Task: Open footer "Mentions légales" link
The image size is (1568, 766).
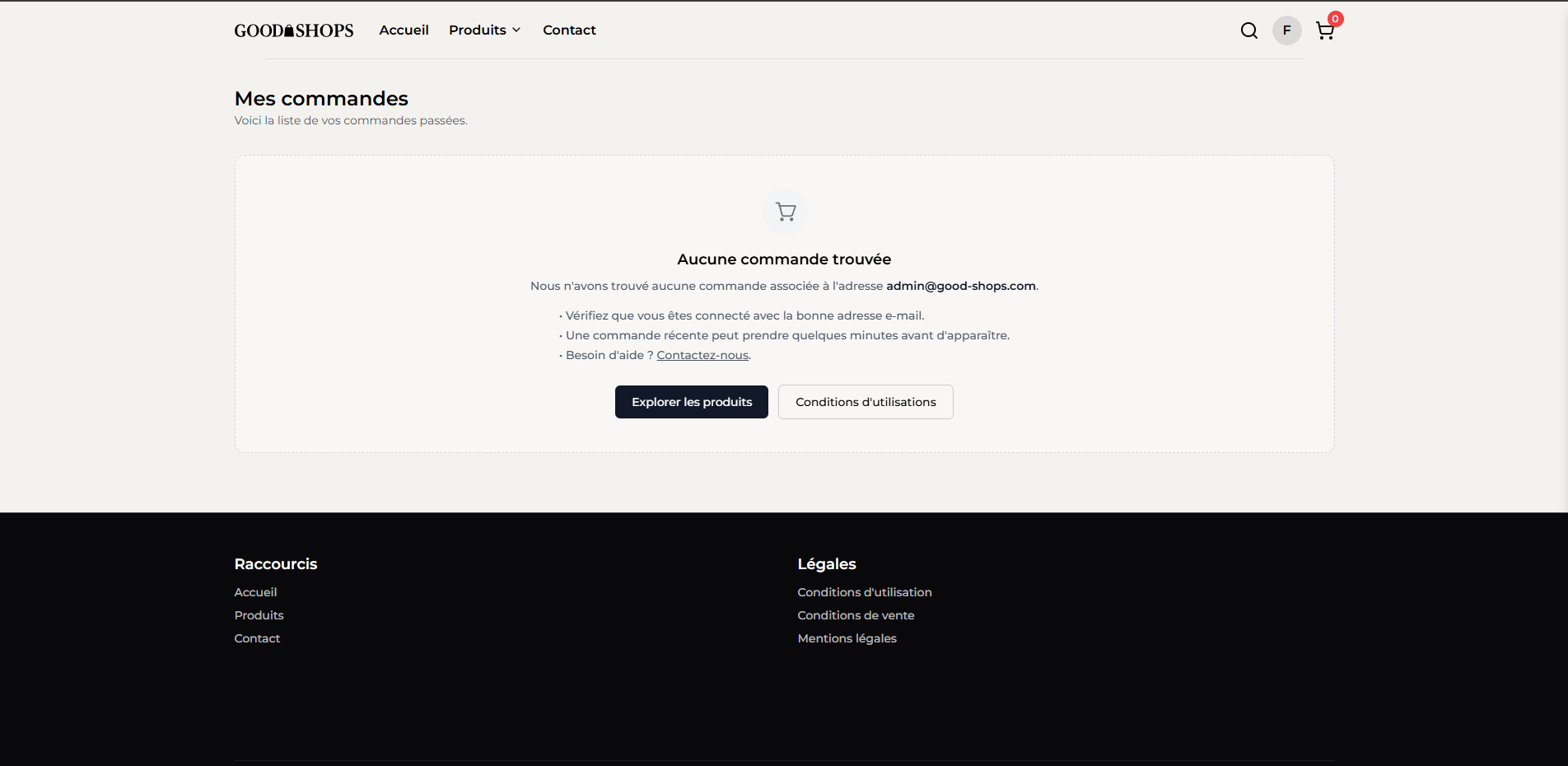Action: [847, 638]
